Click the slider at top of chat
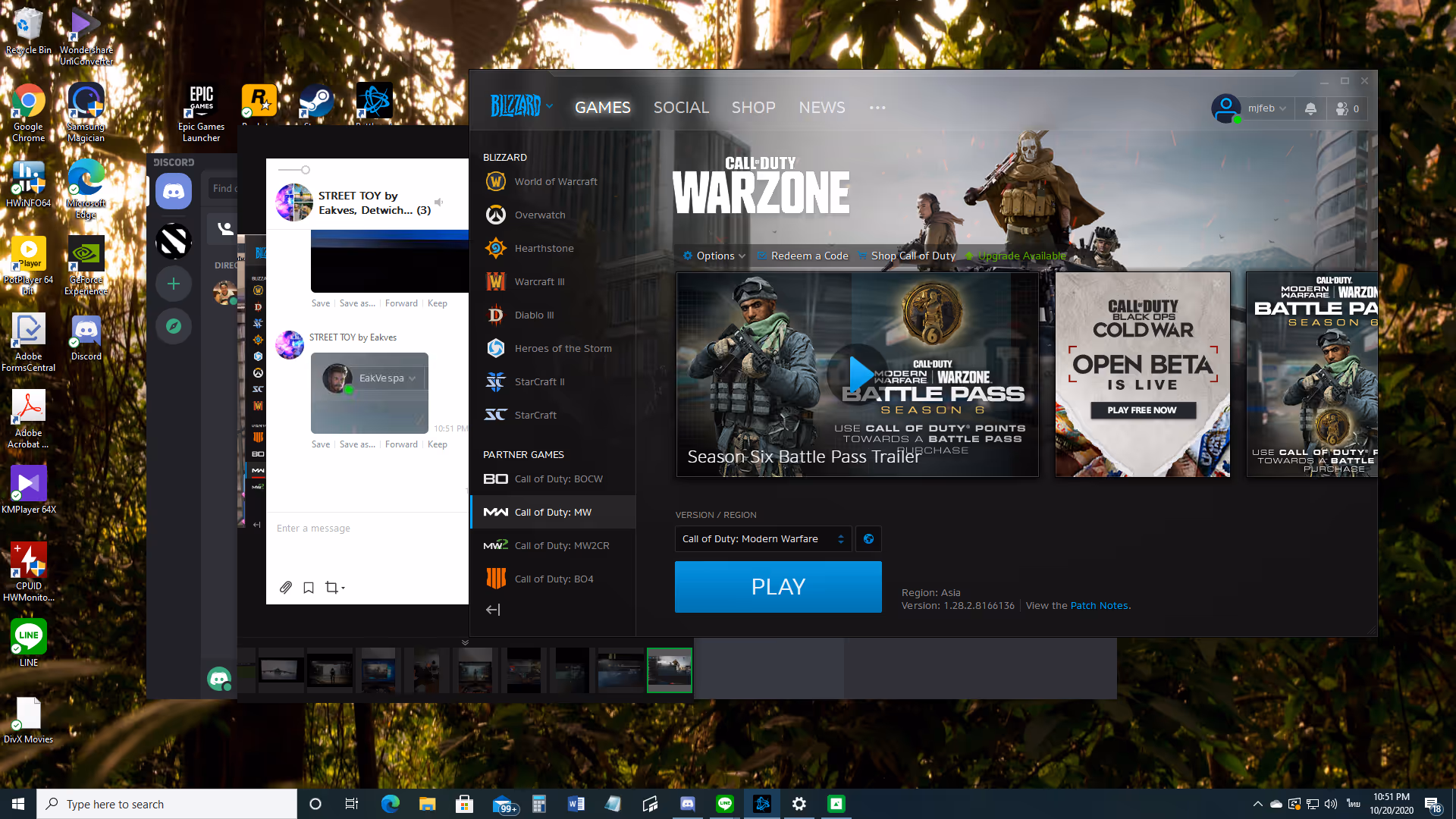This screenshot has height=819, width=1456. 294,170
